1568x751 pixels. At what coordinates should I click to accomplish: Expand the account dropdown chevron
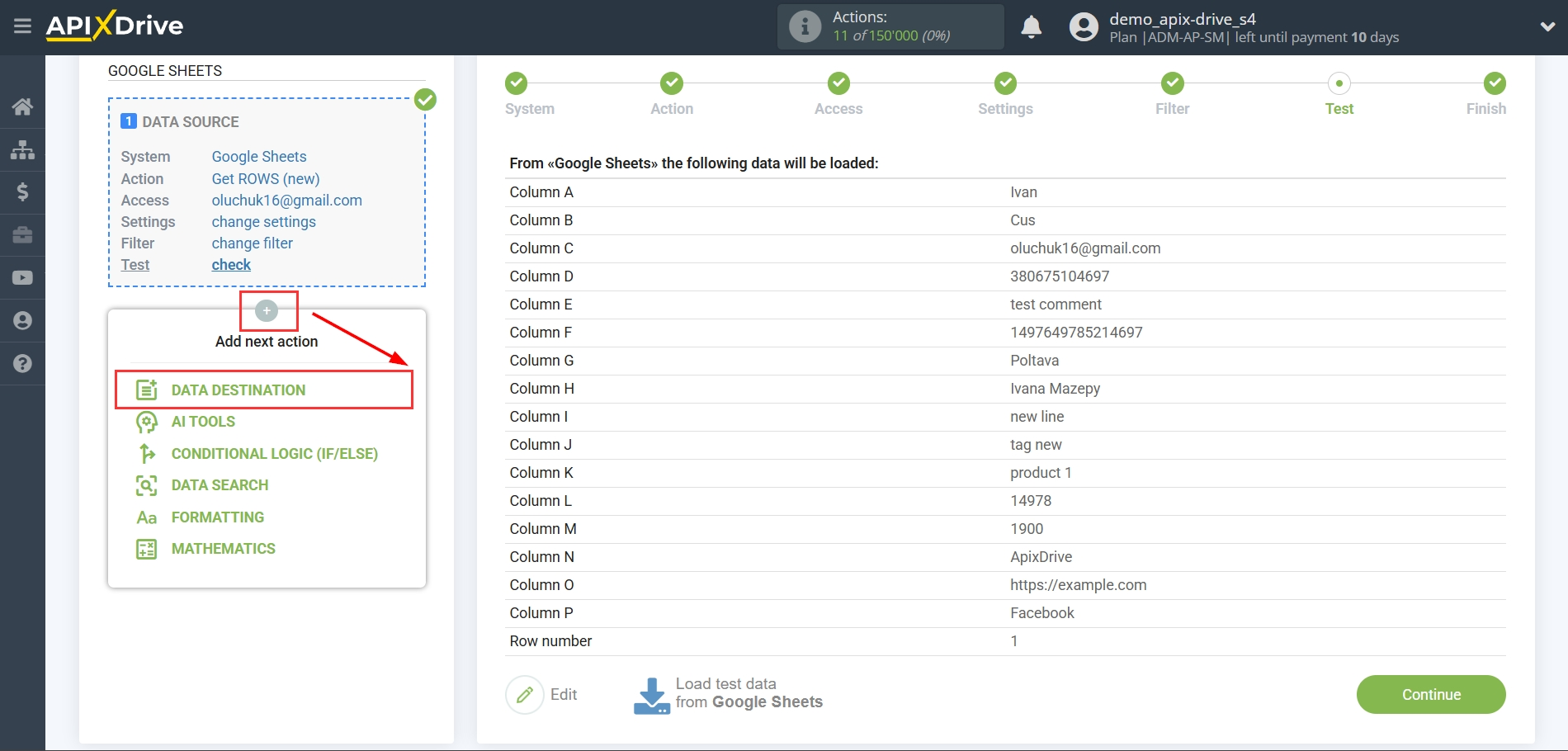coord(1547,27)
